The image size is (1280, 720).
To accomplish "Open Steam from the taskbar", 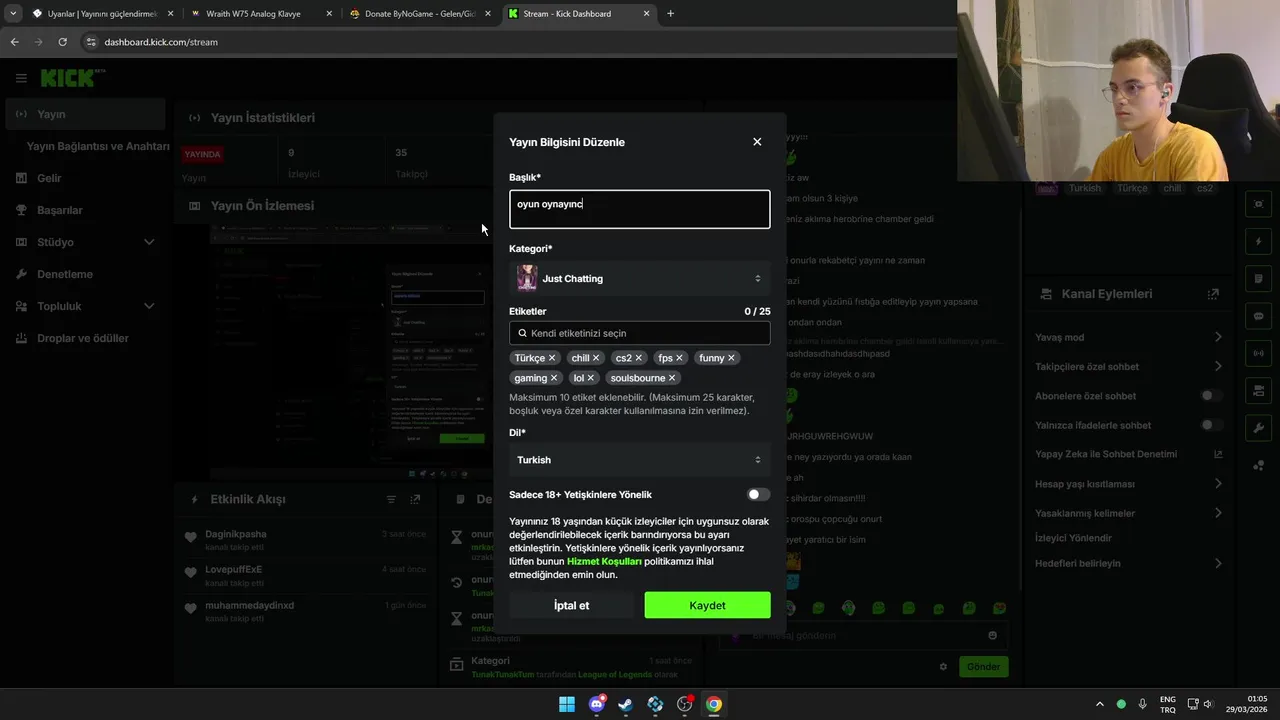I will click(x=626, y=704).
